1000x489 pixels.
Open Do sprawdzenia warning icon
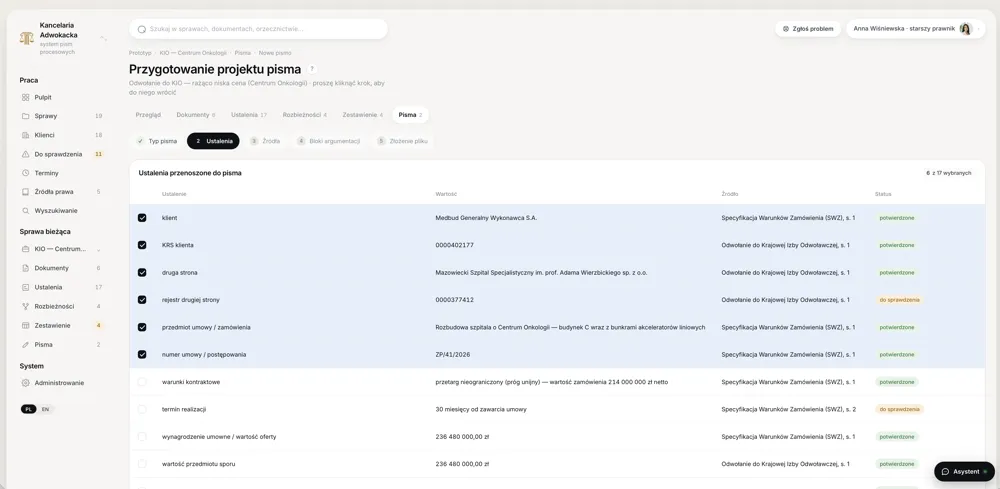pos(26,154)
